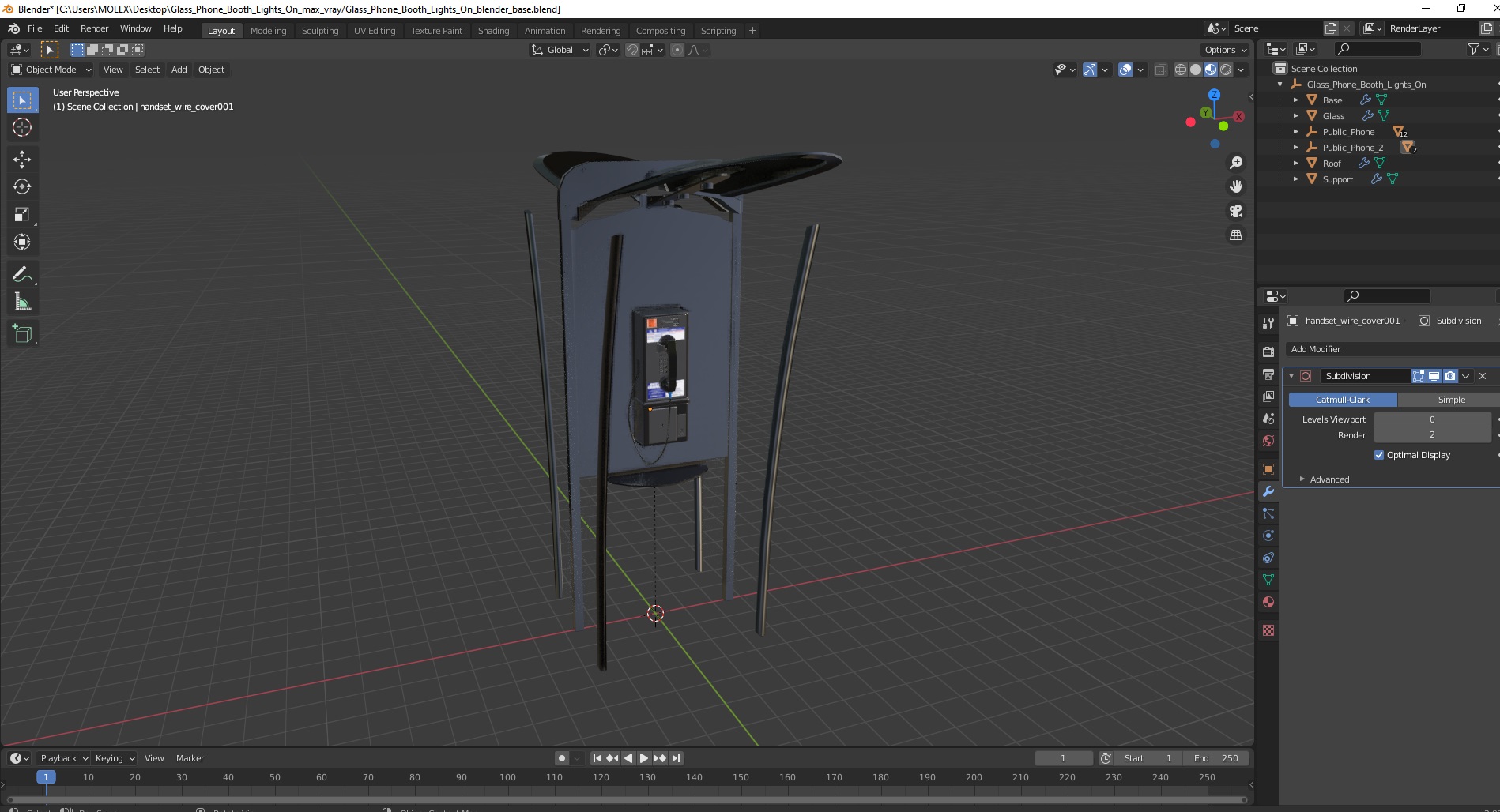Toggle modifier use in render
The width and height of the screenshot is (1500, 812).
[1450, 376]
